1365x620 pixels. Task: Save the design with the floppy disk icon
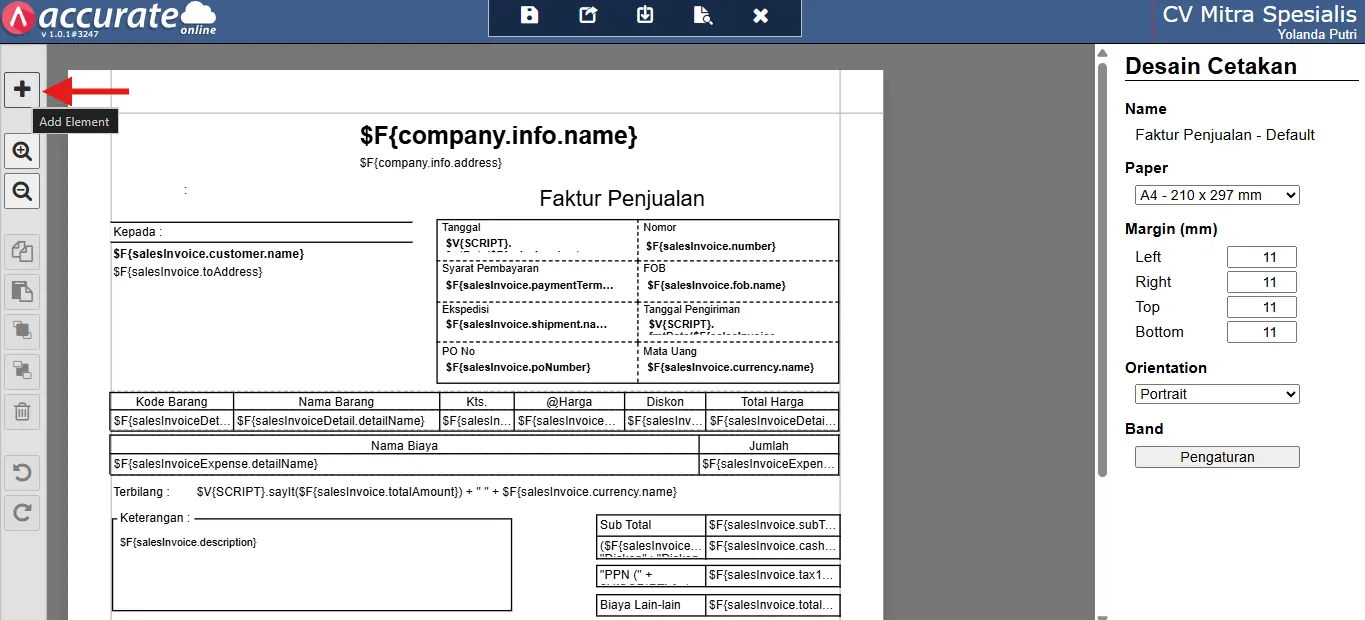530,15
